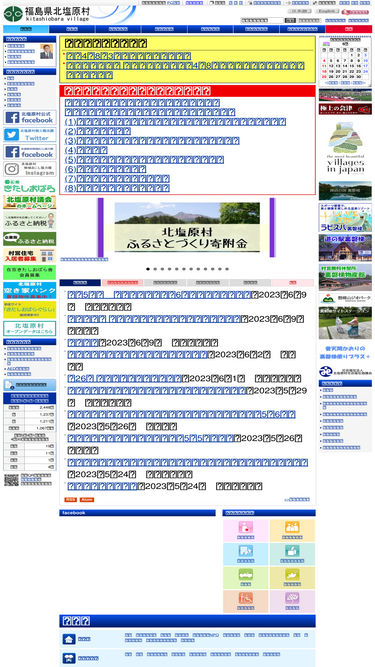Select the orange family category icon tile

pos(292,530)
